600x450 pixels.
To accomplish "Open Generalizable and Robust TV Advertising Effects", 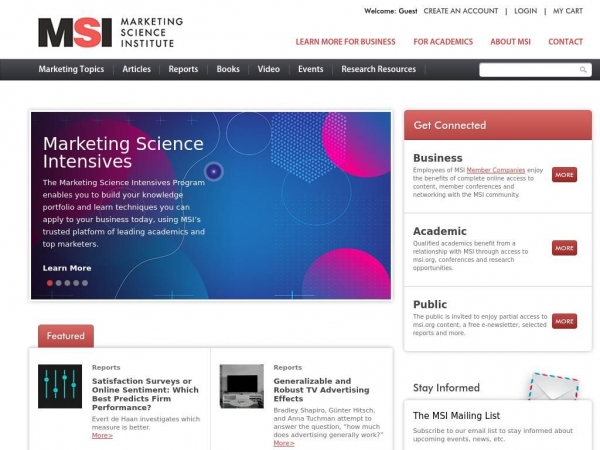I will point(321,390).
